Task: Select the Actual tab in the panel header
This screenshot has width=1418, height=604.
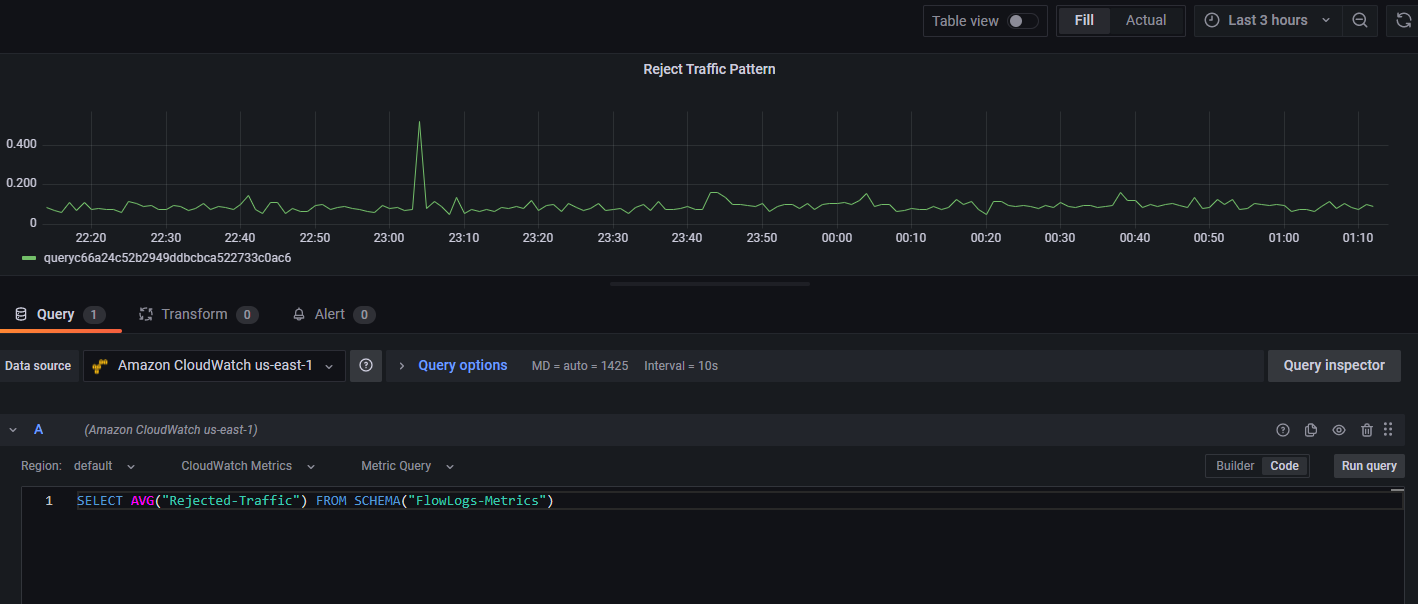Action: pos(1145,20)
